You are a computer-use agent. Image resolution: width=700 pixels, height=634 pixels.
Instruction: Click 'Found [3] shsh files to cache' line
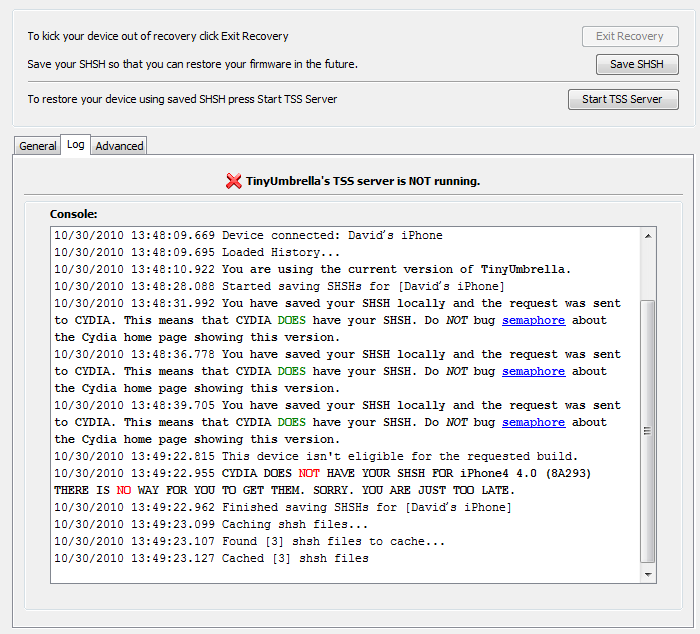point(250,541)
